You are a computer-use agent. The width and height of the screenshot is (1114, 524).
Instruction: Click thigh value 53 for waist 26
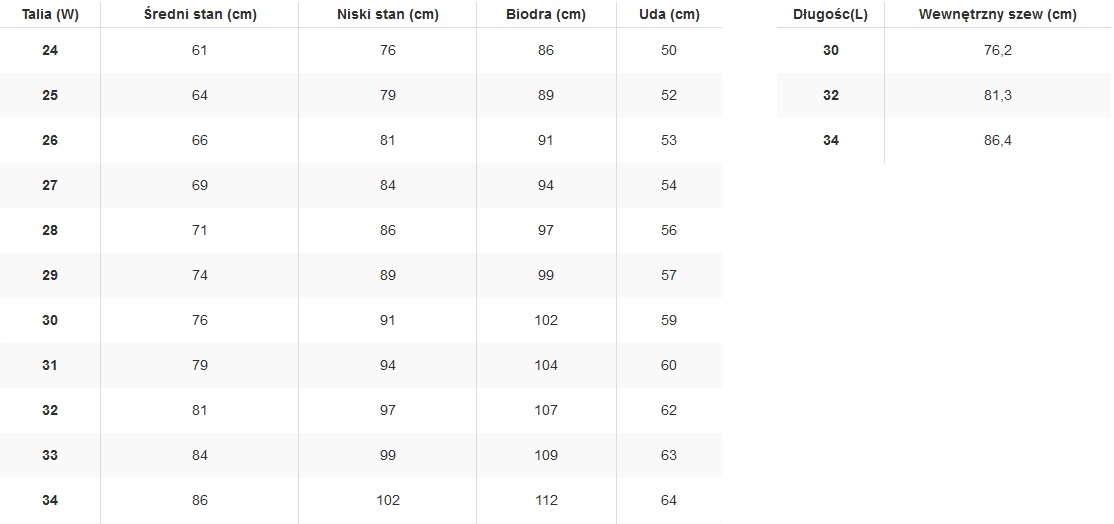(669, 140)
